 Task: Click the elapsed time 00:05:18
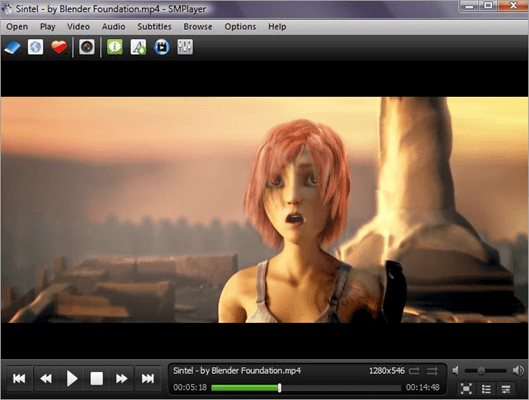coord(190,387)
